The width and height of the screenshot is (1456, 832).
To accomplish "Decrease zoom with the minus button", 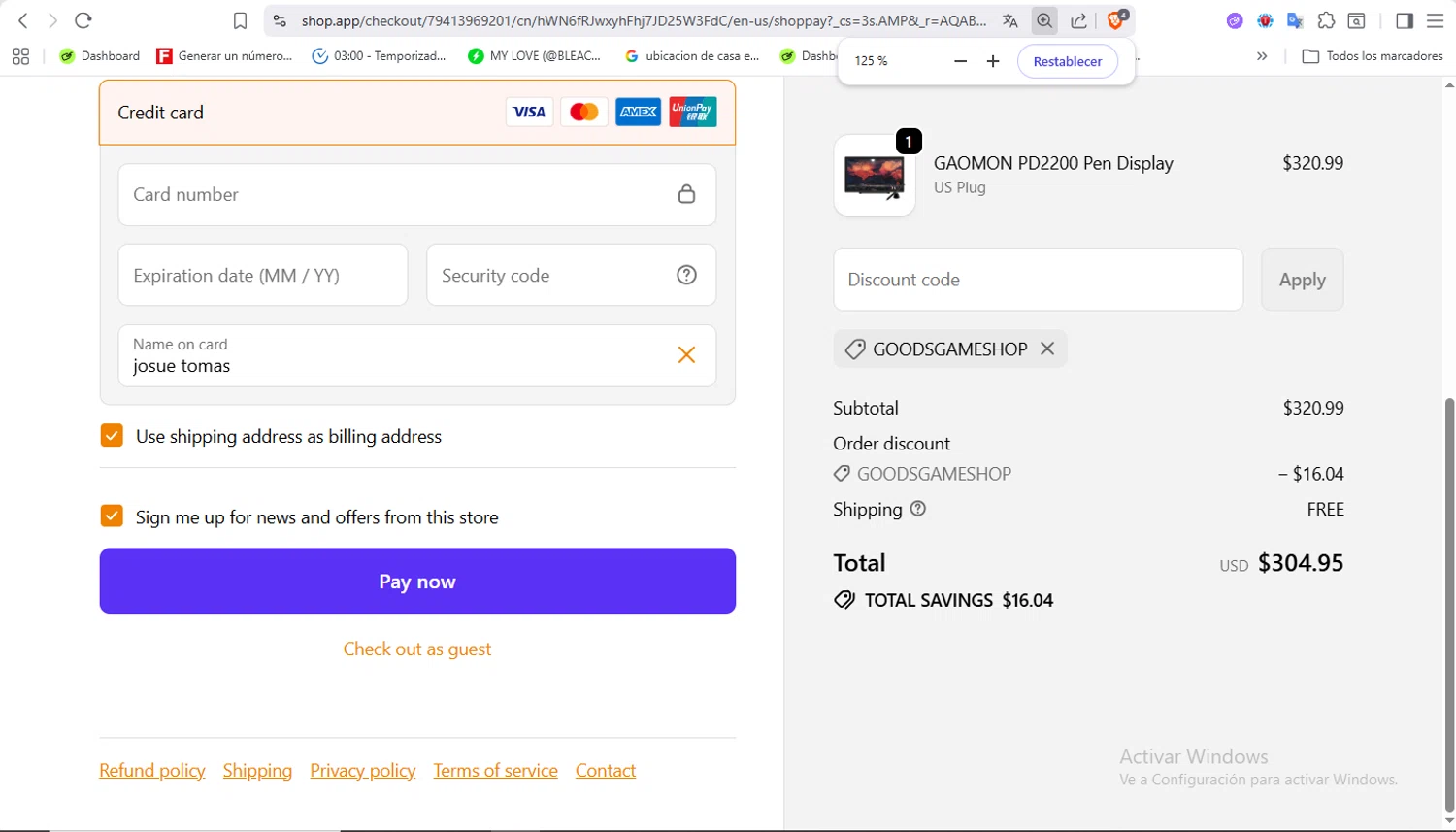I will coord(961,61).
